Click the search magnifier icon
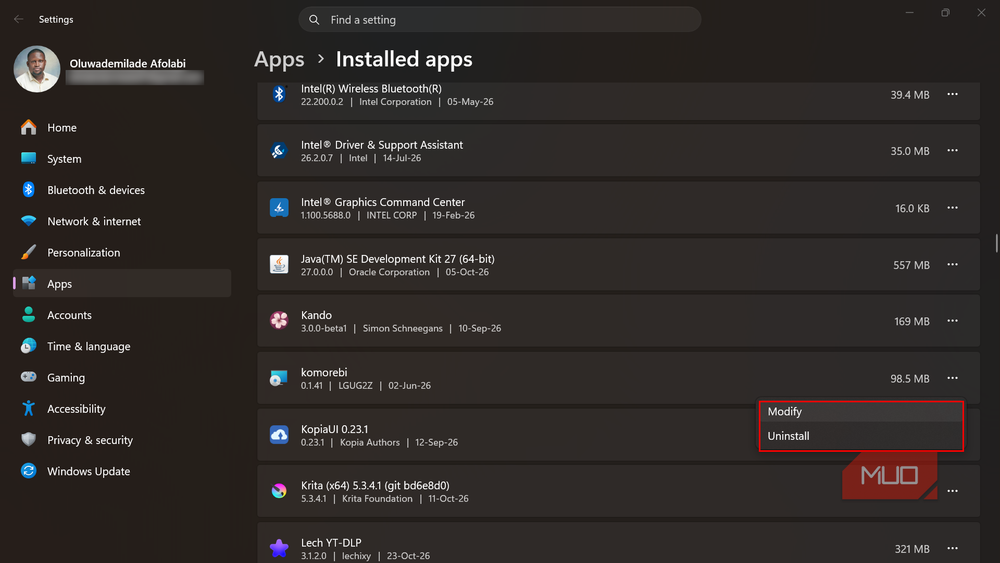This screenshot has height=563, width=1000. pos(314,20)
